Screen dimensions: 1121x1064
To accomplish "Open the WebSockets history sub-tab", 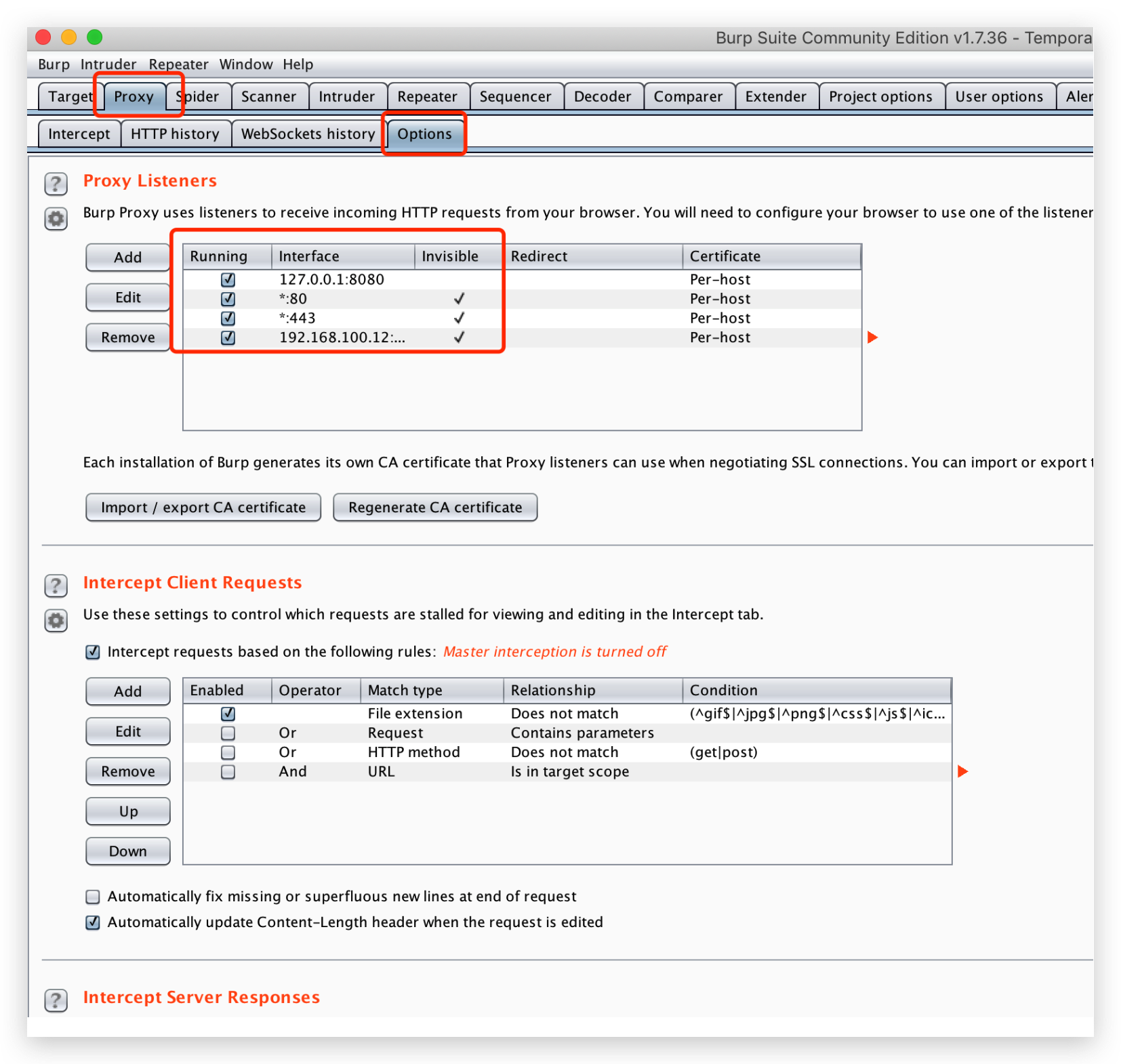I will pyautogui.click(x=308, y=134).
